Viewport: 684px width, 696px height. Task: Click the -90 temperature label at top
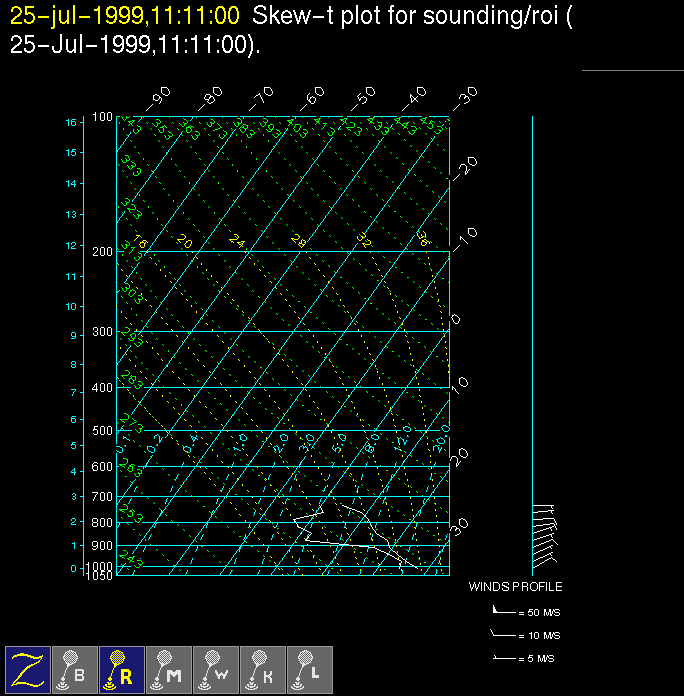point(158,98)
